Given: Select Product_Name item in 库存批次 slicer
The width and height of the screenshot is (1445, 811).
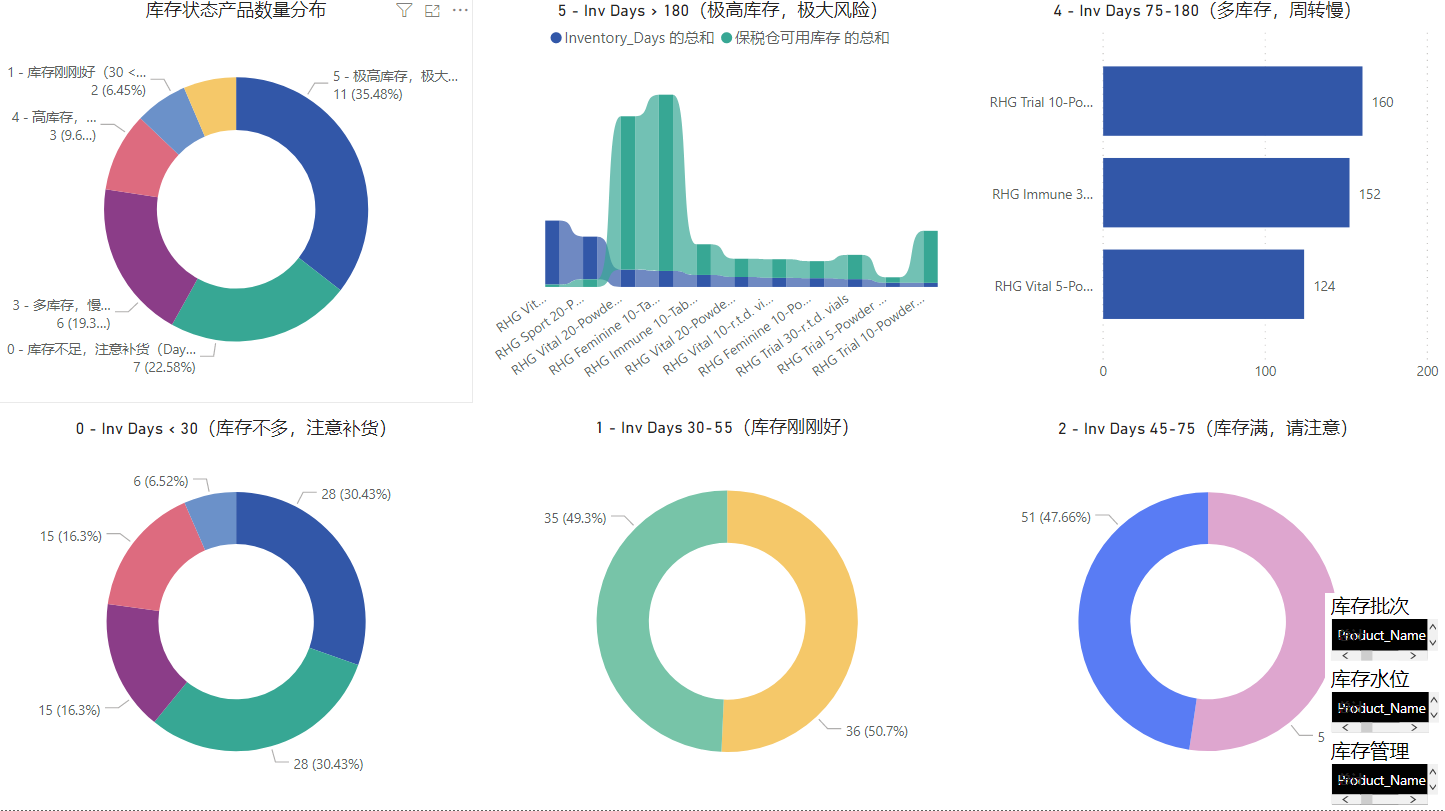Looking at the screenshot, I should point(1380,635).
